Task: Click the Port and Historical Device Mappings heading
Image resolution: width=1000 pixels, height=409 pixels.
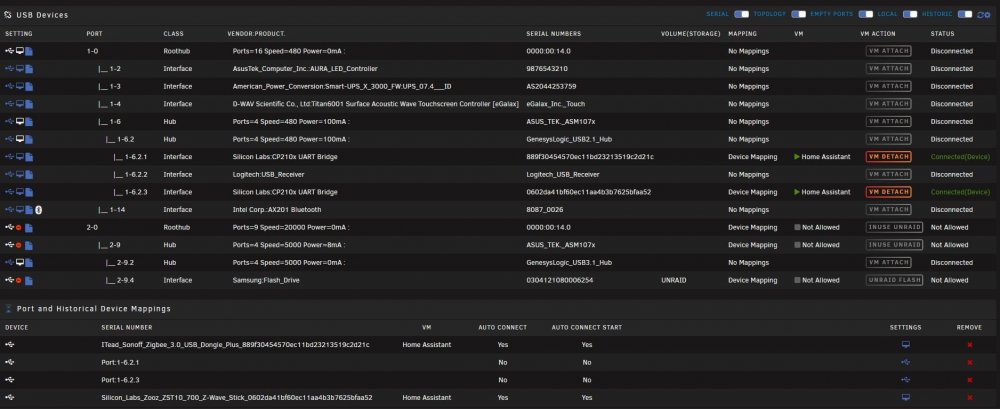Action: point(94,309)
